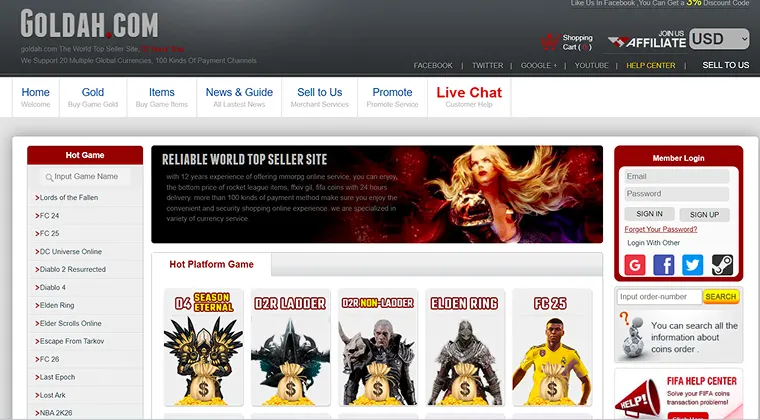760x420 pixels.
Task: Click the question-mark soccer ball figure
Action: click(632, 335)
